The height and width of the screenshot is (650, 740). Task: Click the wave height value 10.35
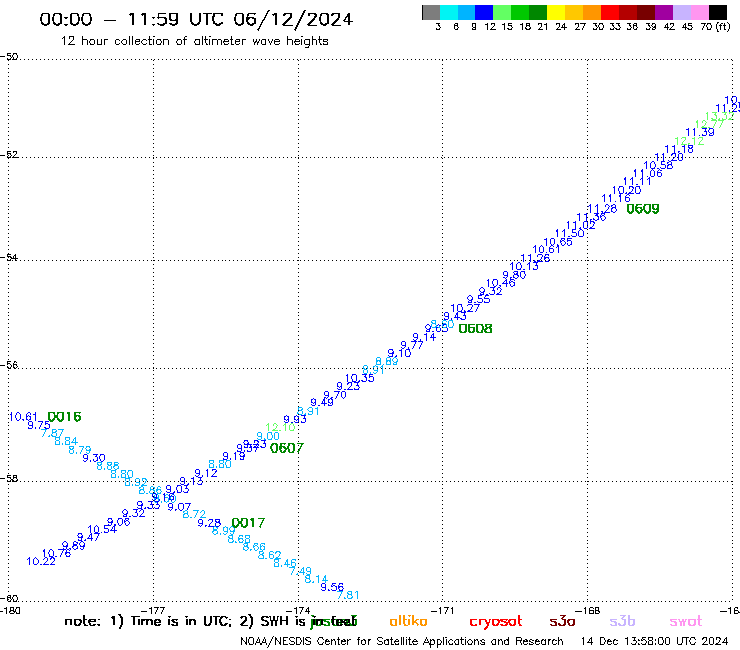point(360,378)
